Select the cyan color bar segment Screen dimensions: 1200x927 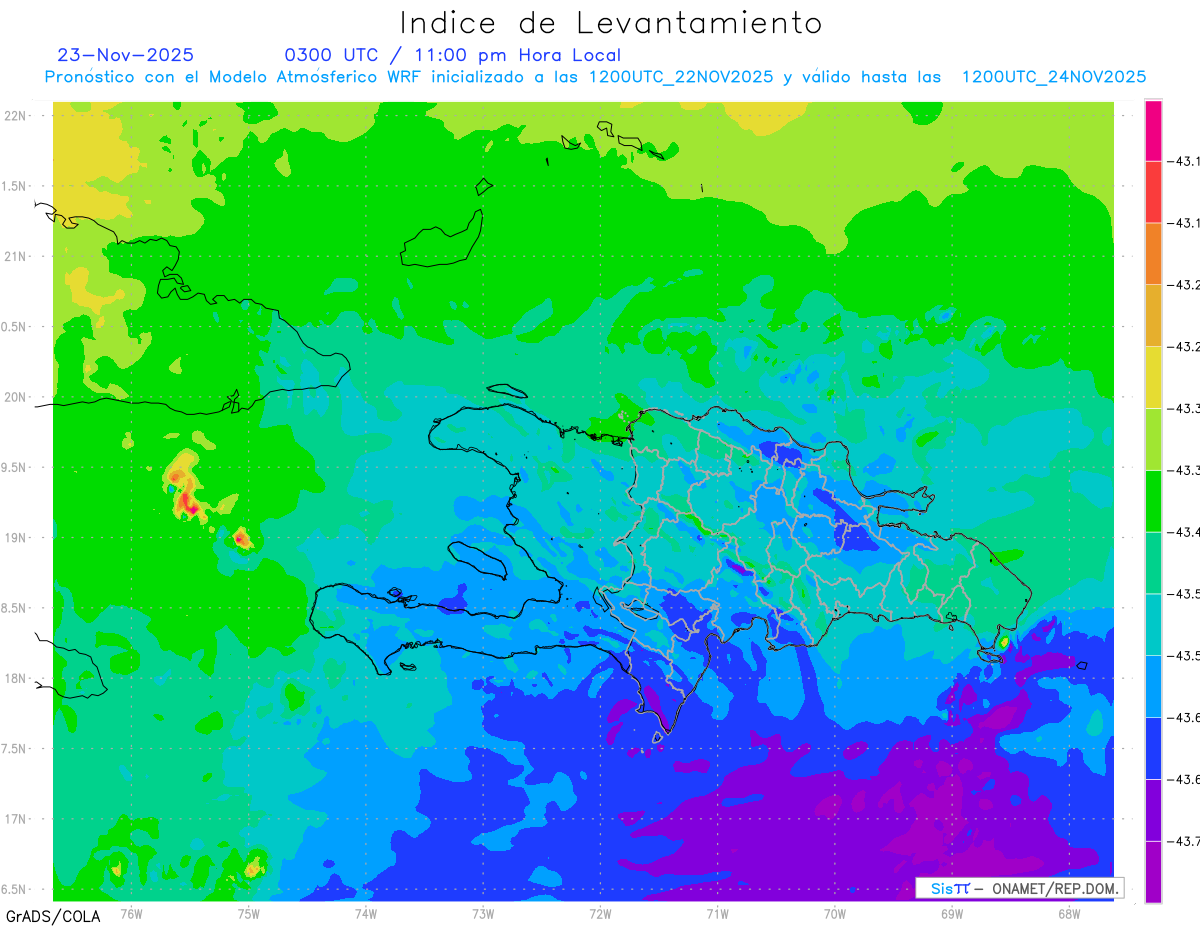click(1153, 624)
